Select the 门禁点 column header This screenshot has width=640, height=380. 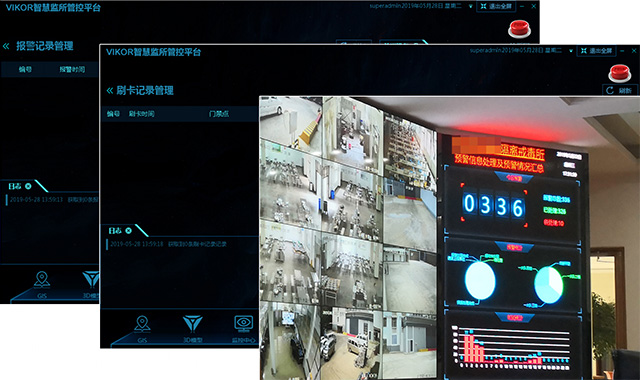click(219, 114)
